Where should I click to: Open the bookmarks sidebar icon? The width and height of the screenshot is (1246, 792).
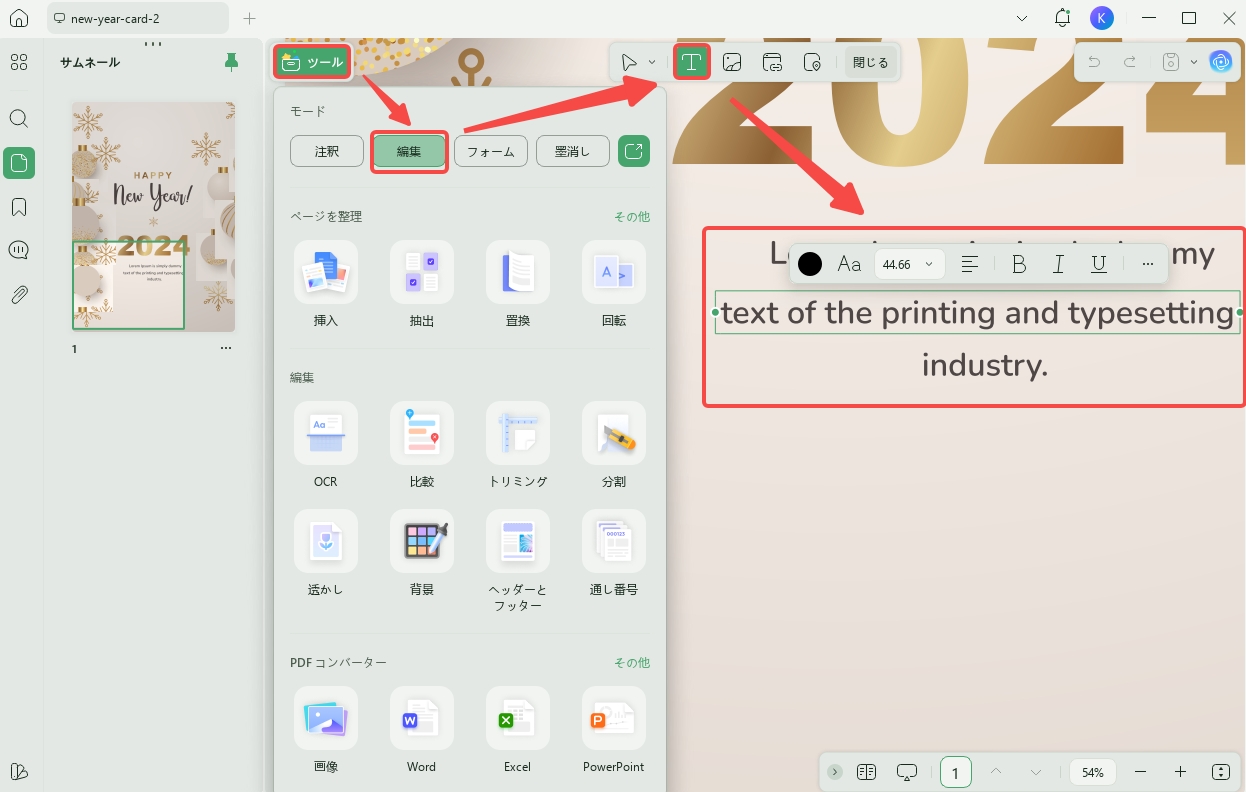19,207
